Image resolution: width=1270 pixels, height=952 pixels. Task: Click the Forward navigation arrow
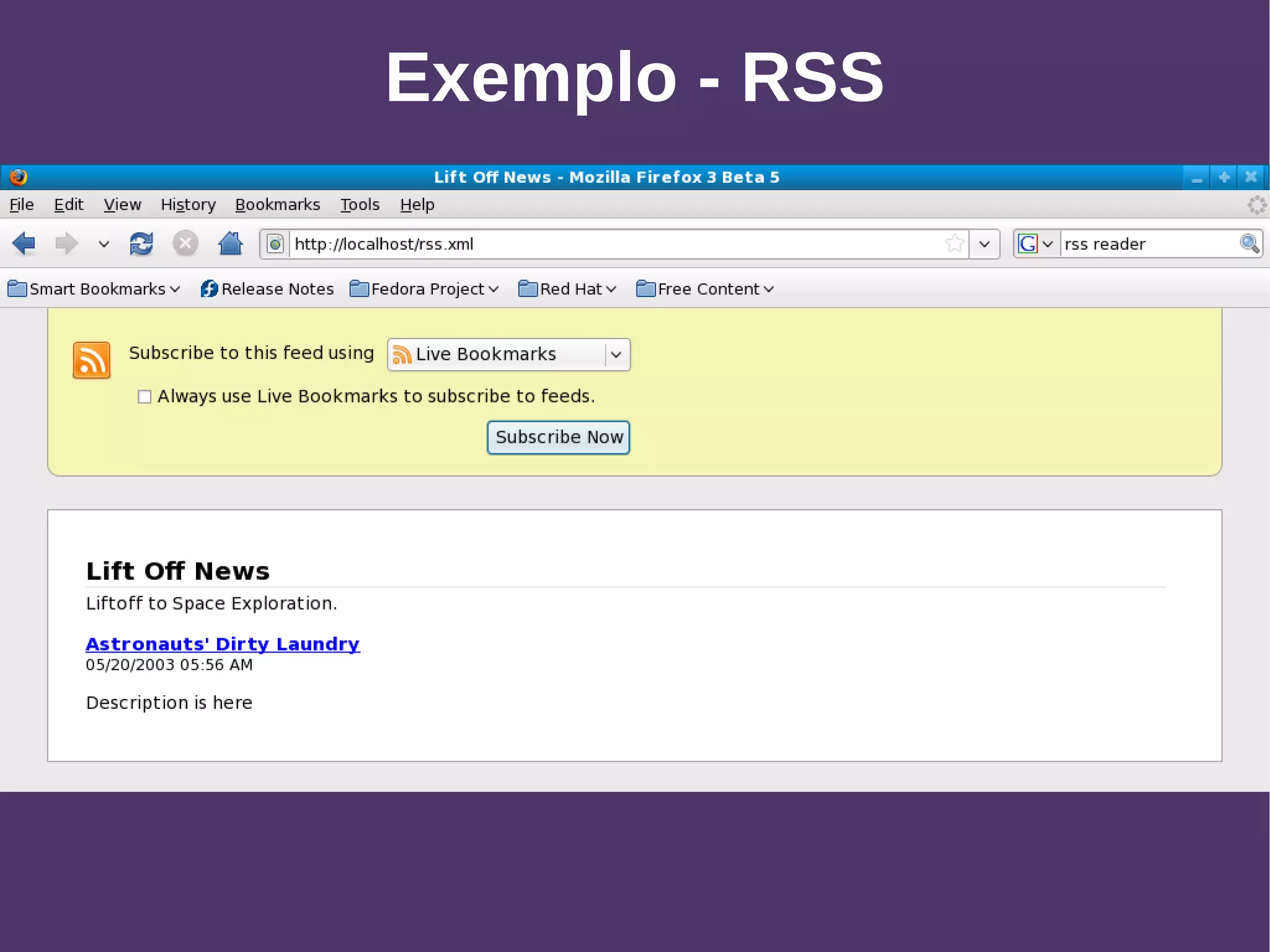pos(66,243)
